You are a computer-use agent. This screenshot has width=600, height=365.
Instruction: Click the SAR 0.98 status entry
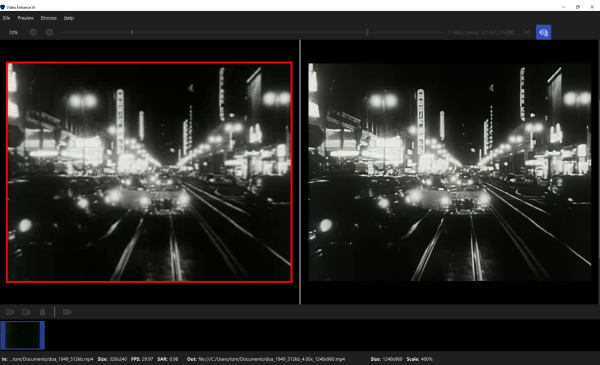168,359
